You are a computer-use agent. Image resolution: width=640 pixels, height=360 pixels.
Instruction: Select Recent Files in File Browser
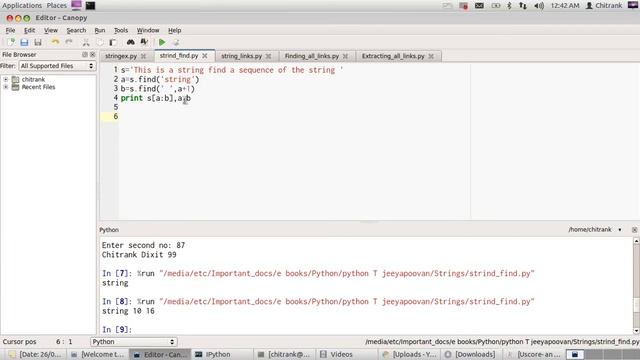point(38,87)
